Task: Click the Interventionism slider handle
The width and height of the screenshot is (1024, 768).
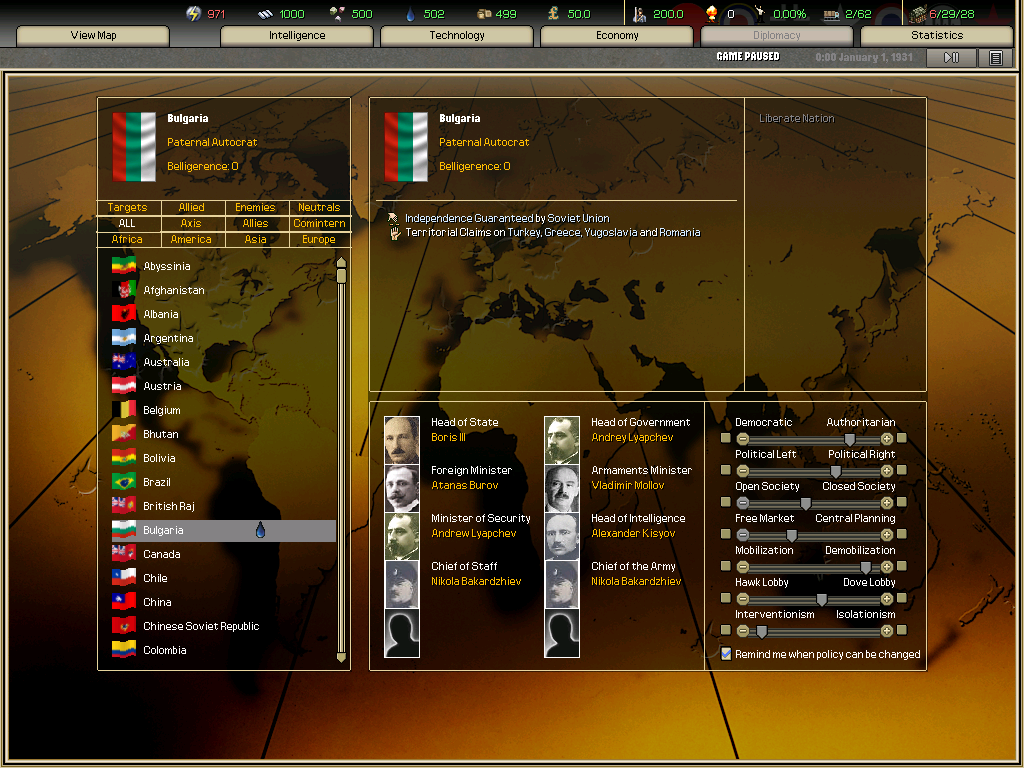Action: point(761,631)
